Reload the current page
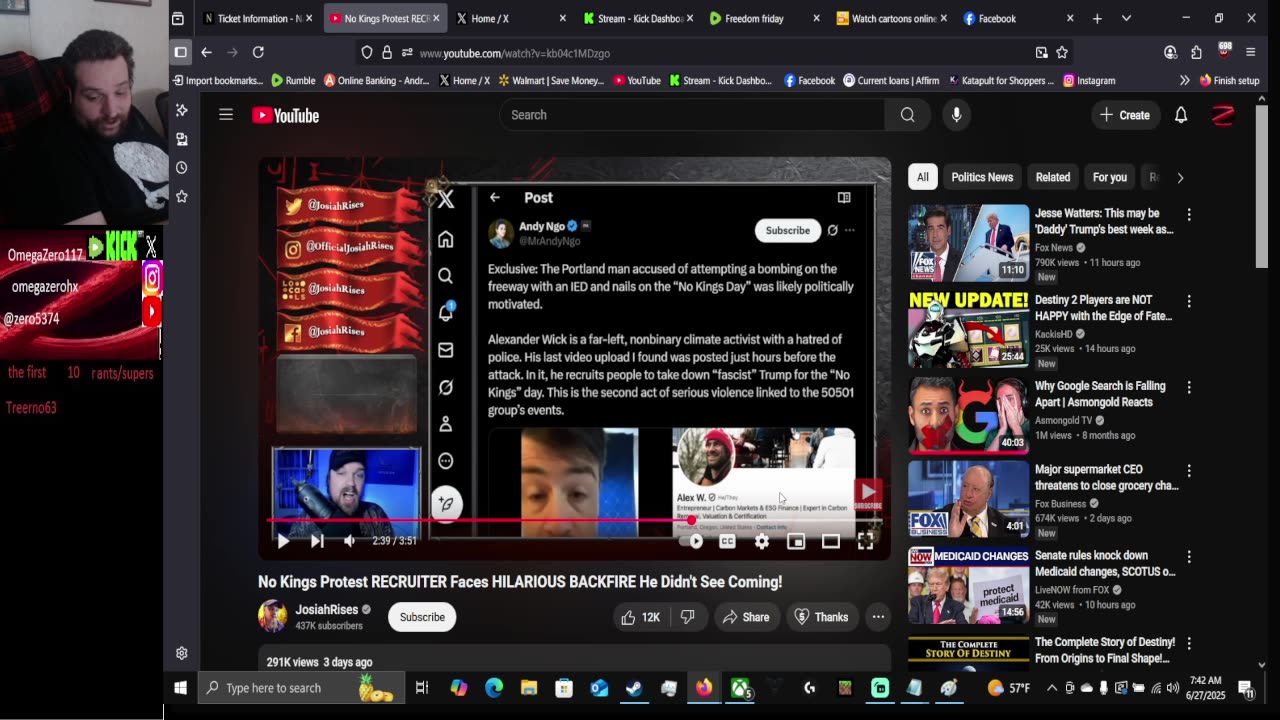 pyautogui.click(x=258, y=52)
